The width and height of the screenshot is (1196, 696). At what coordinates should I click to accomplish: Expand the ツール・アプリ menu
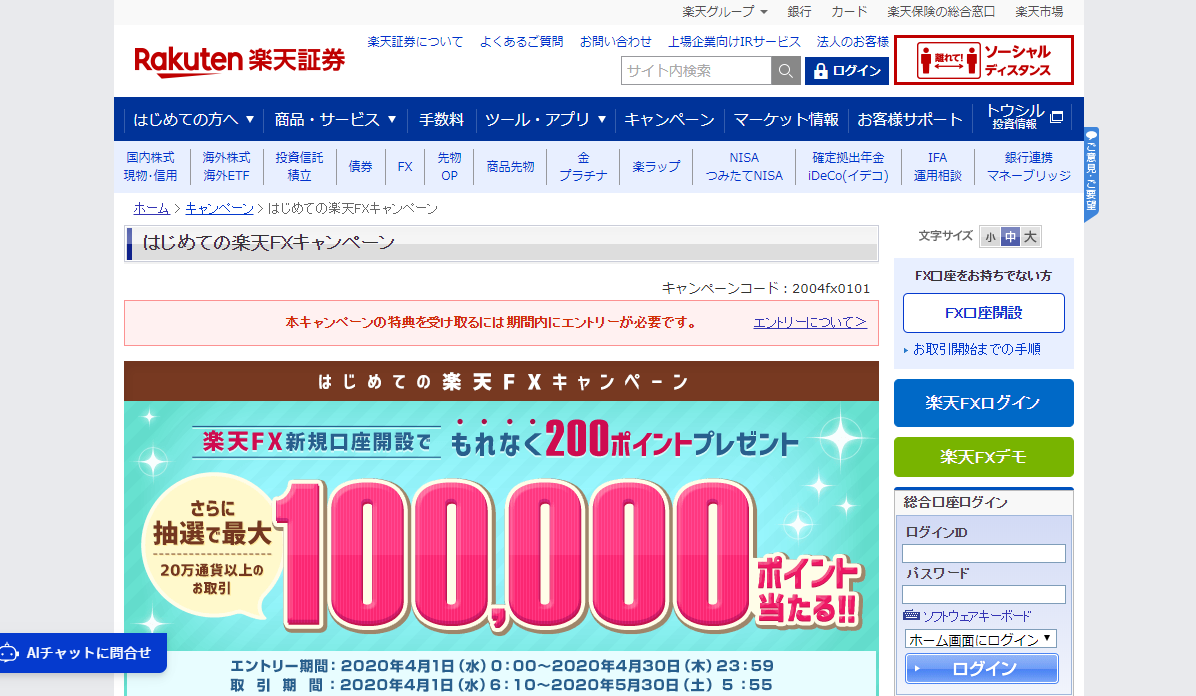(545, 119)
